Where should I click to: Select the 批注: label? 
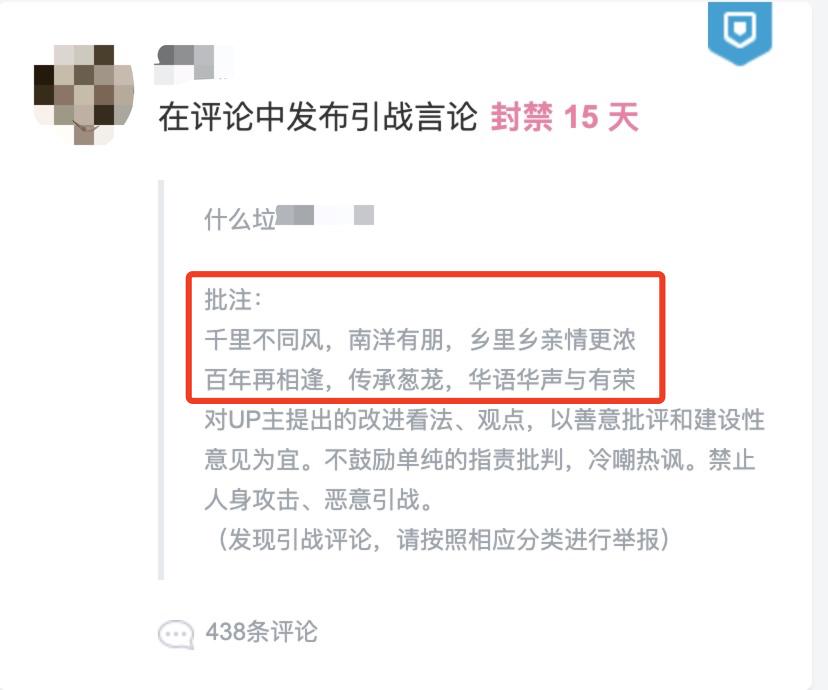tap(233, 300)
